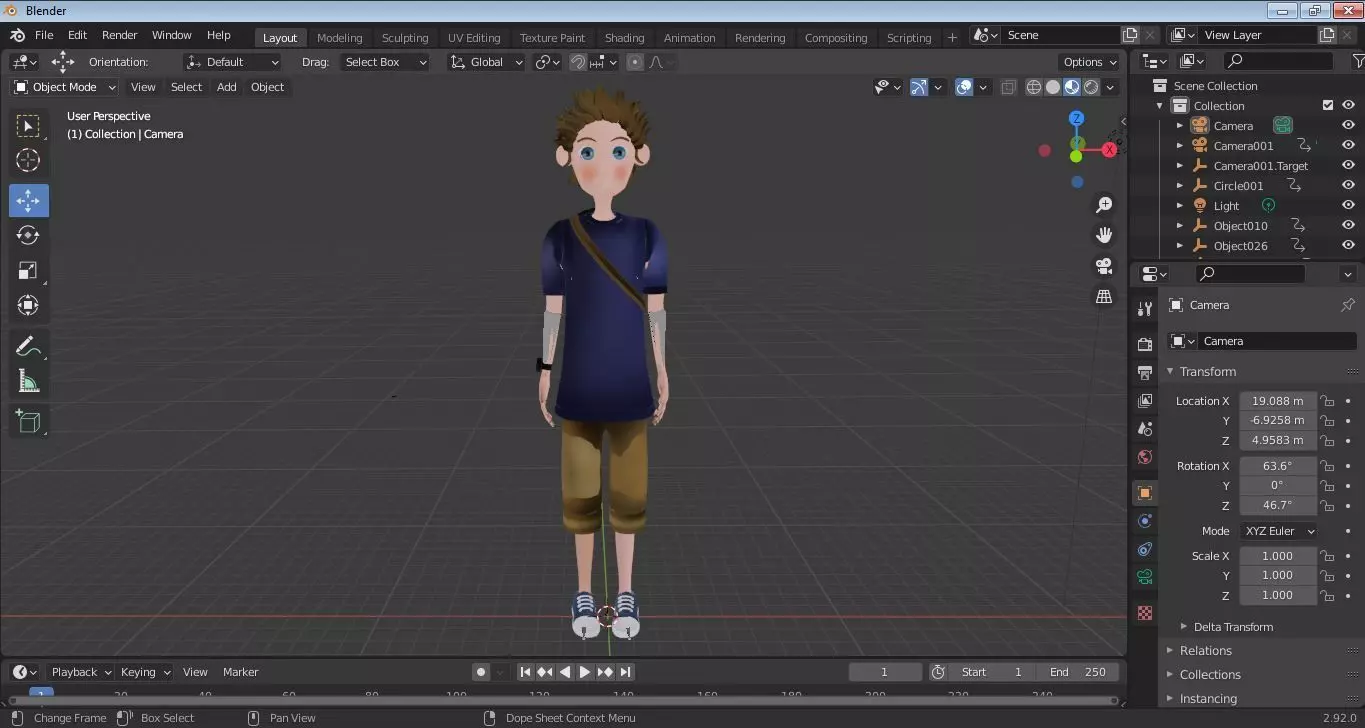Open the View Layer properties tab
1365x728 pixels.
tap(1145, 400)
